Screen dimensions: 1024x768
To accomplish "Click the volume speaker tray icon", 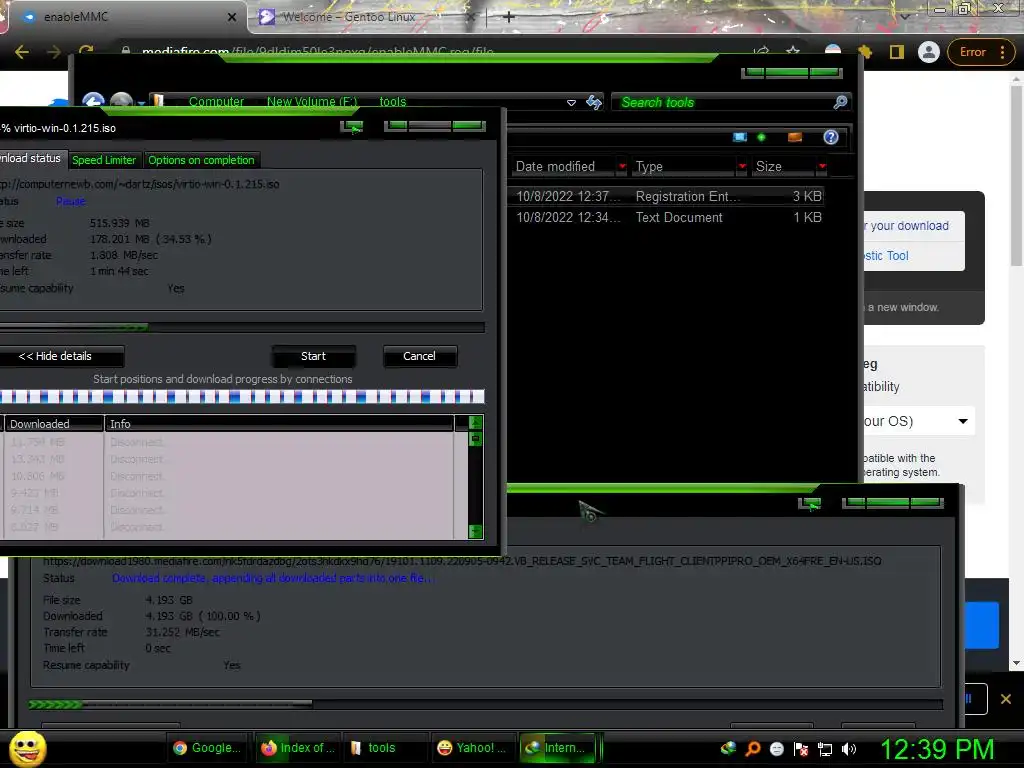I will 849,749.
